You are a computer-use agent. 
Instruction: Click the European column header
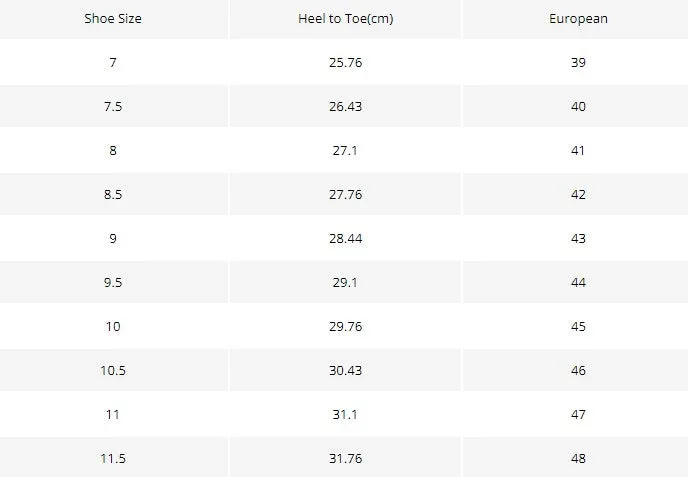point(578,18)
